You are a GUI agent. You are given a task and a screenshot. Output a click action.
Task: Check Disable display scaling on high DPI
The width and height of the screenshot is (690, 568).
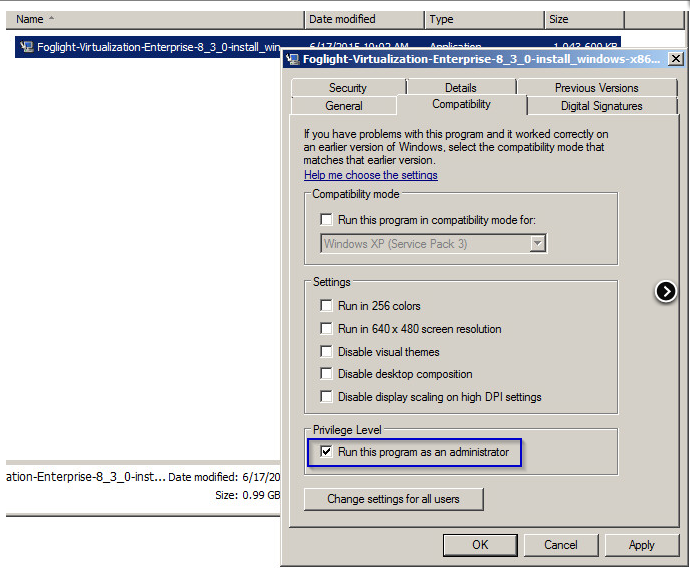[326, 397]
